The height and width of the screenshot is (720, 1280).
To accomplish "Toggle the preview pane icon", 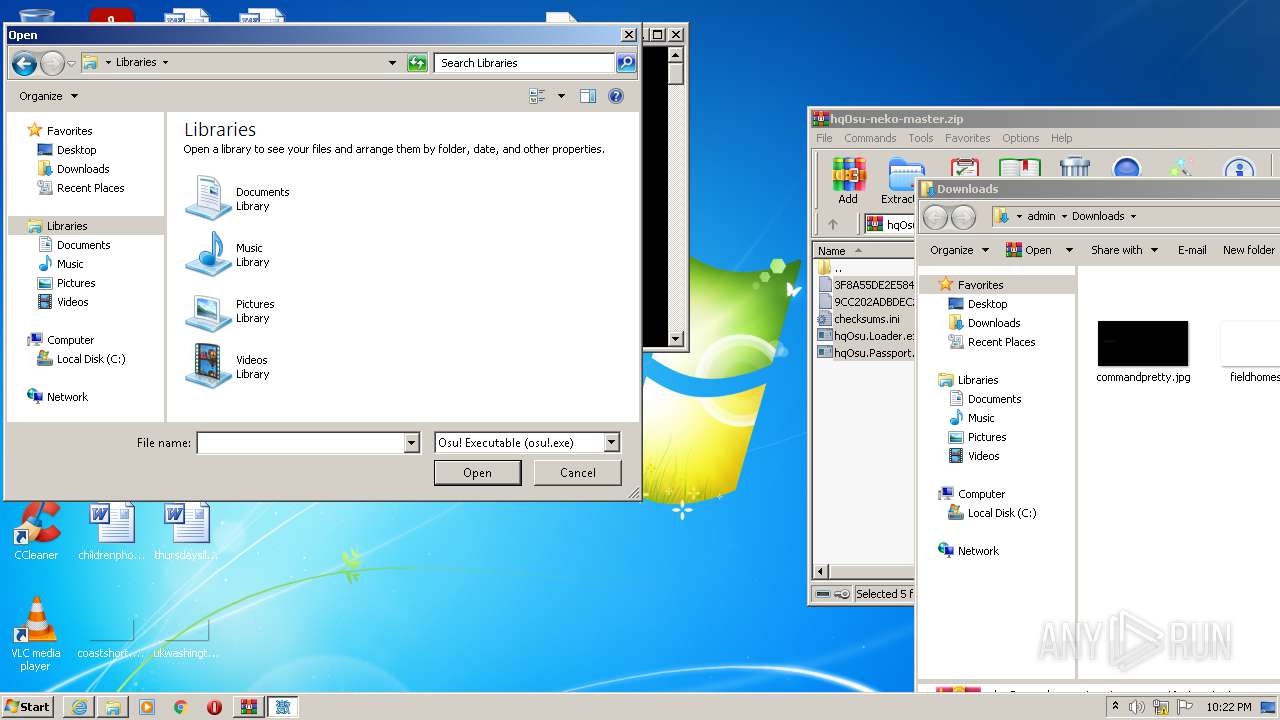I will (588, 96).
